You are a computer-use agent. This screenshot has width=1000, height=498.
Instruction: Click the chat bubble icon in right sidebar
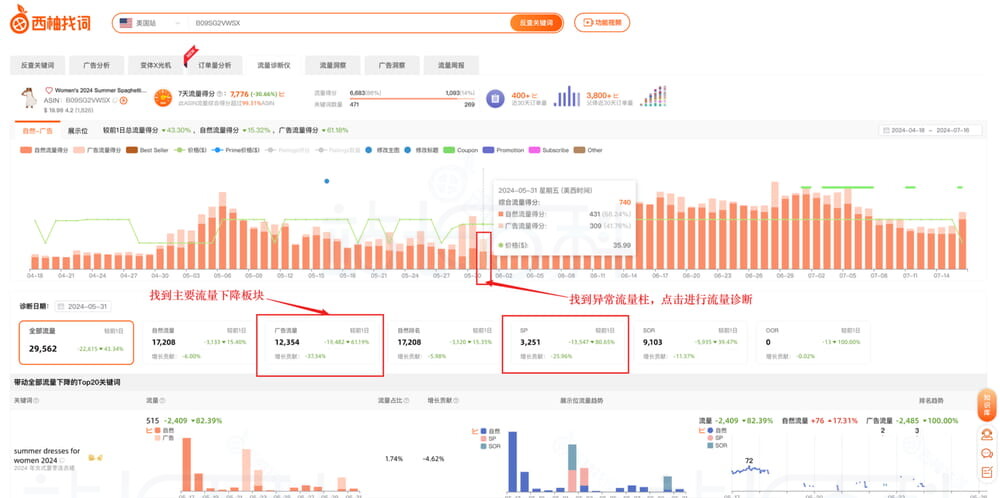point(986,454)
